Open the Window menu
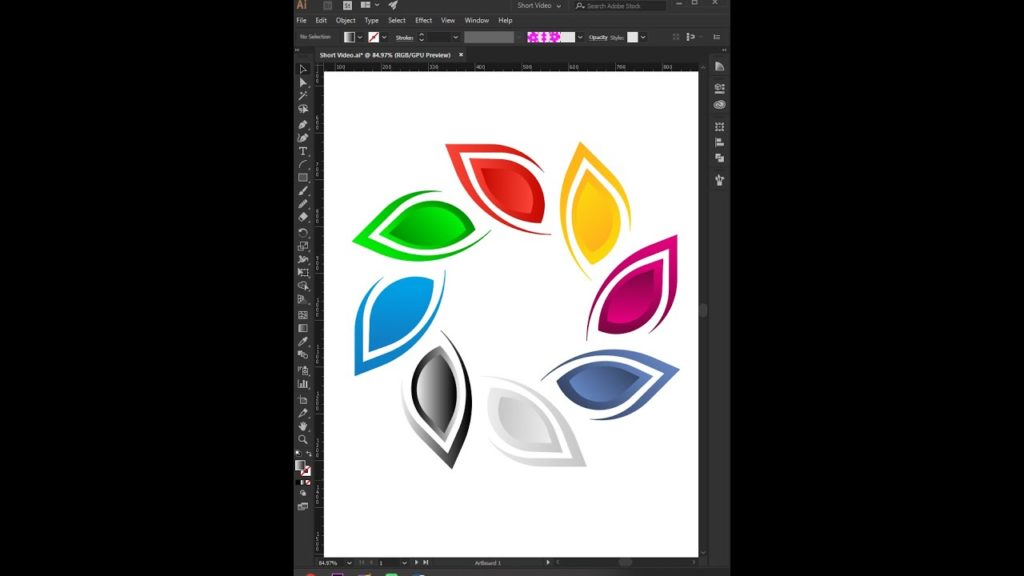Screen dimensions: 1024x576 point(477,20)
